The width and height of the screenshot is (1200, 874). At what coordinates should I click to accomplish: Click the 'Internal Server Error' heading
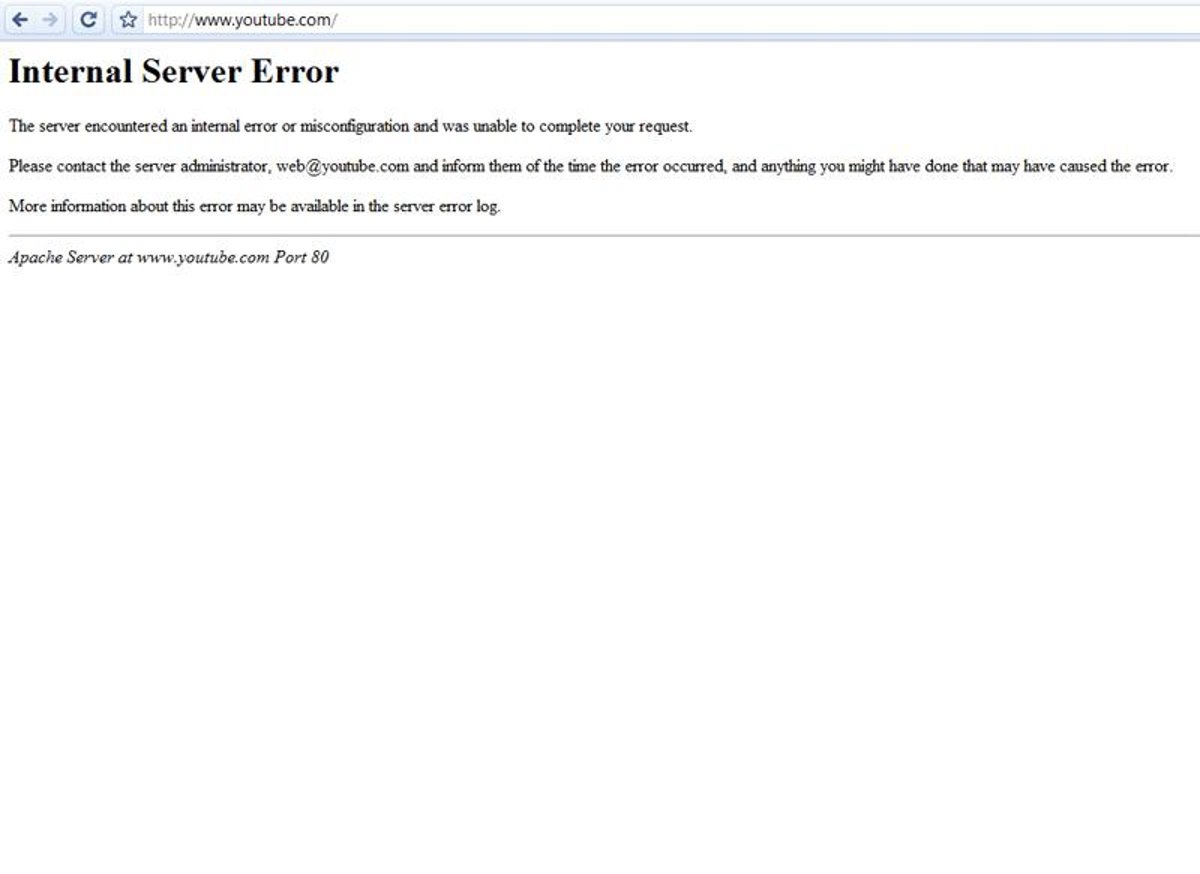pyautogui.click(x=173, y=72)
